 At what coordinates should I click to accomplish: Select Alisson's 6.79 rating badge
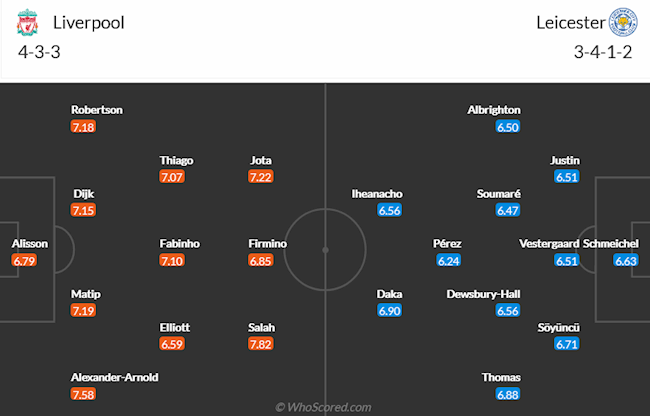click(x=24, y=261)
